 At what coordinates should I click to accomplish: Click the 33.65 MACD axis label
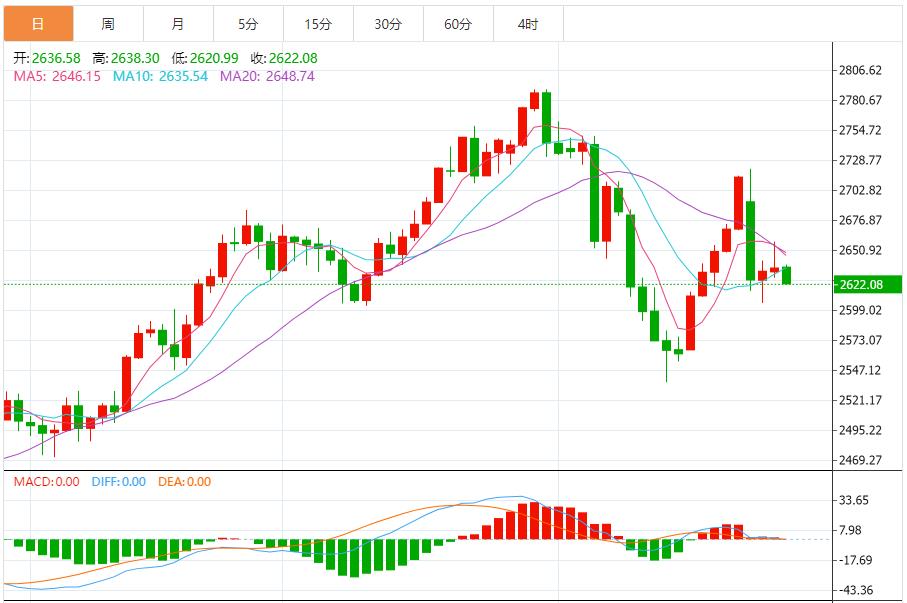point(854,500)
